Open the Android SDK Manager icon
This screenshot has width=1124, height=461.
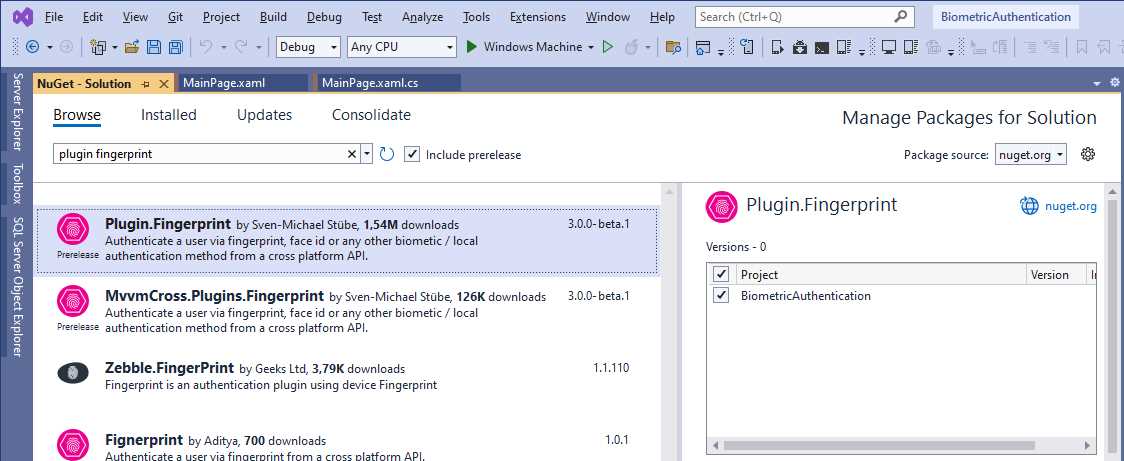[800, 47]
